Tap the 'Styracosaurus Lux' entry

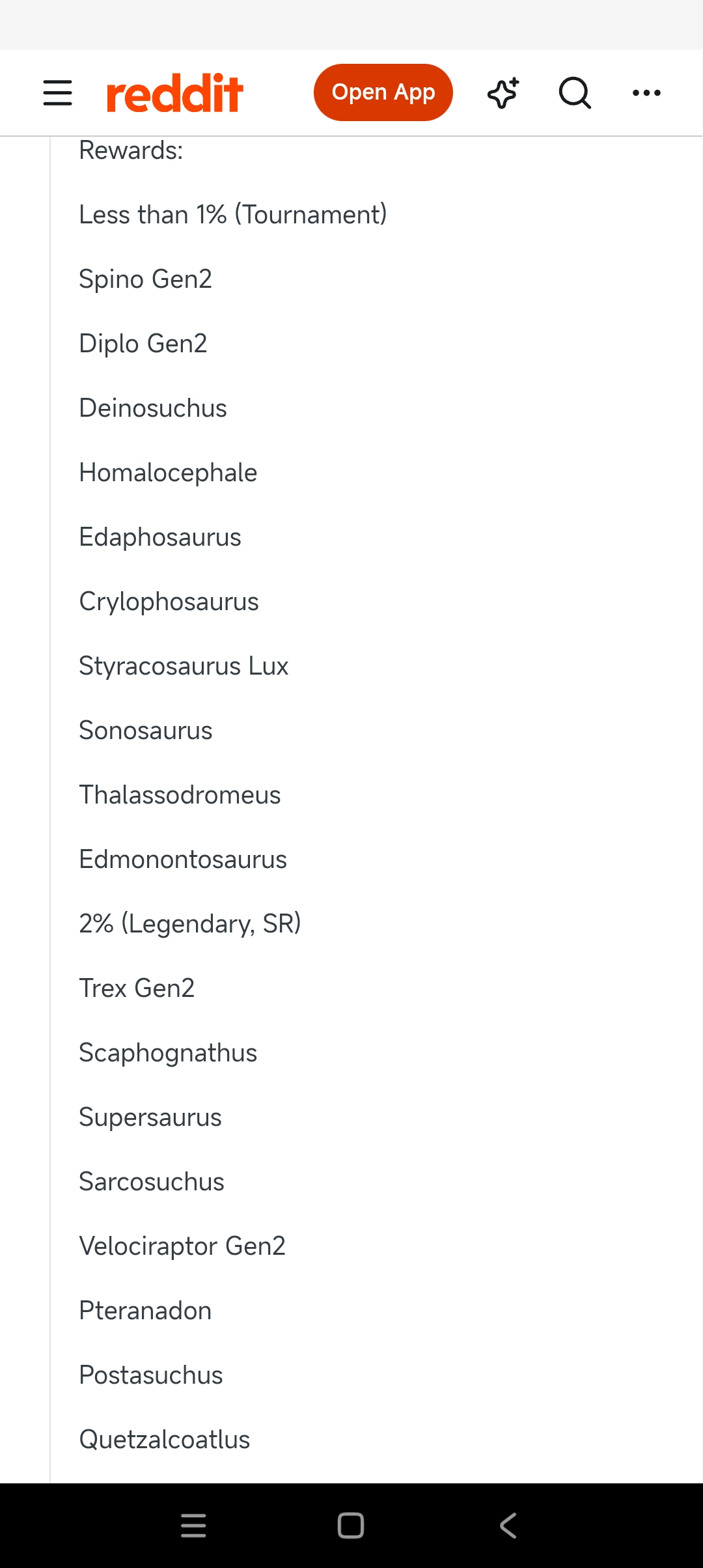coord(184,666)
